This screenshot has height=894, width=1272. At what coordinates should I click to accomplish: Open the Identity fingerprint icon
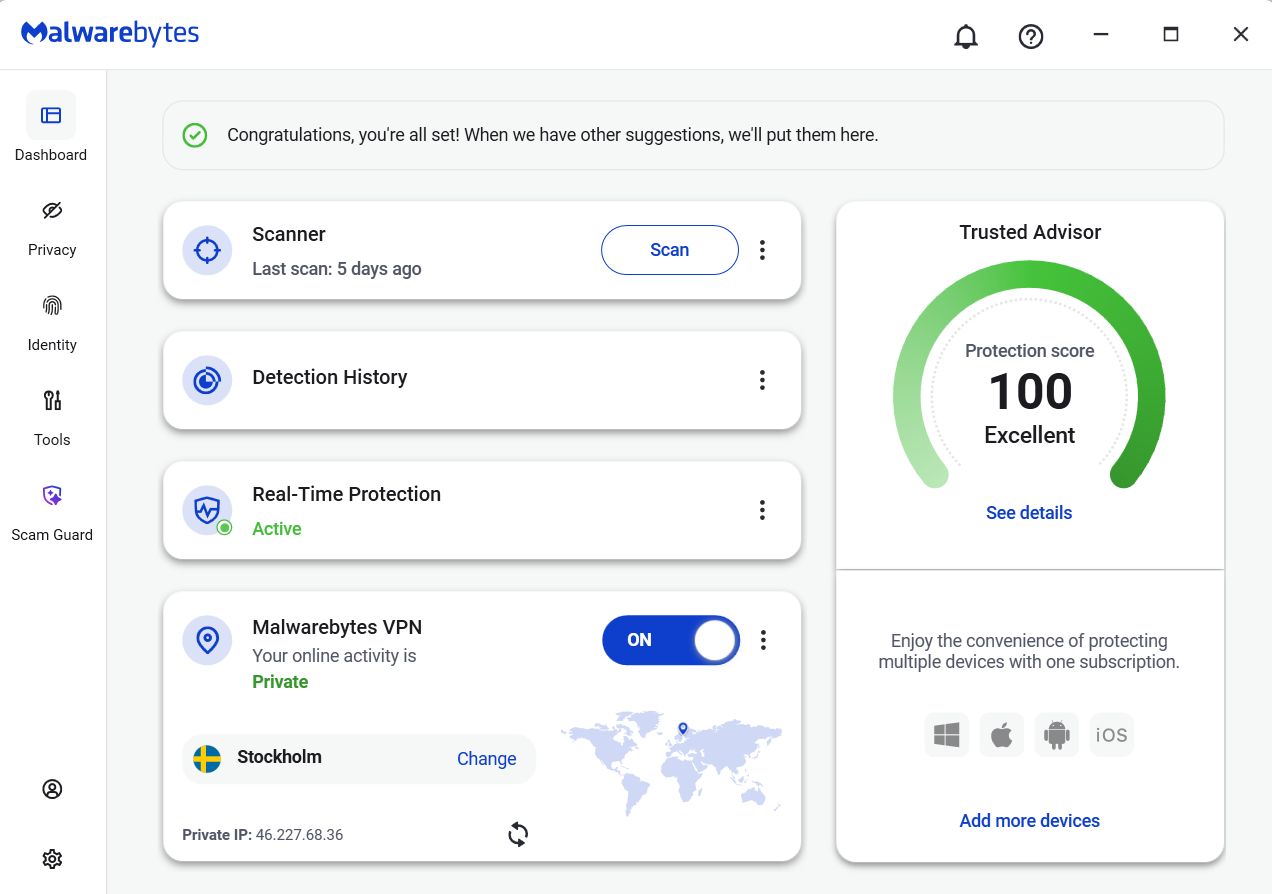tap(52, 305)
